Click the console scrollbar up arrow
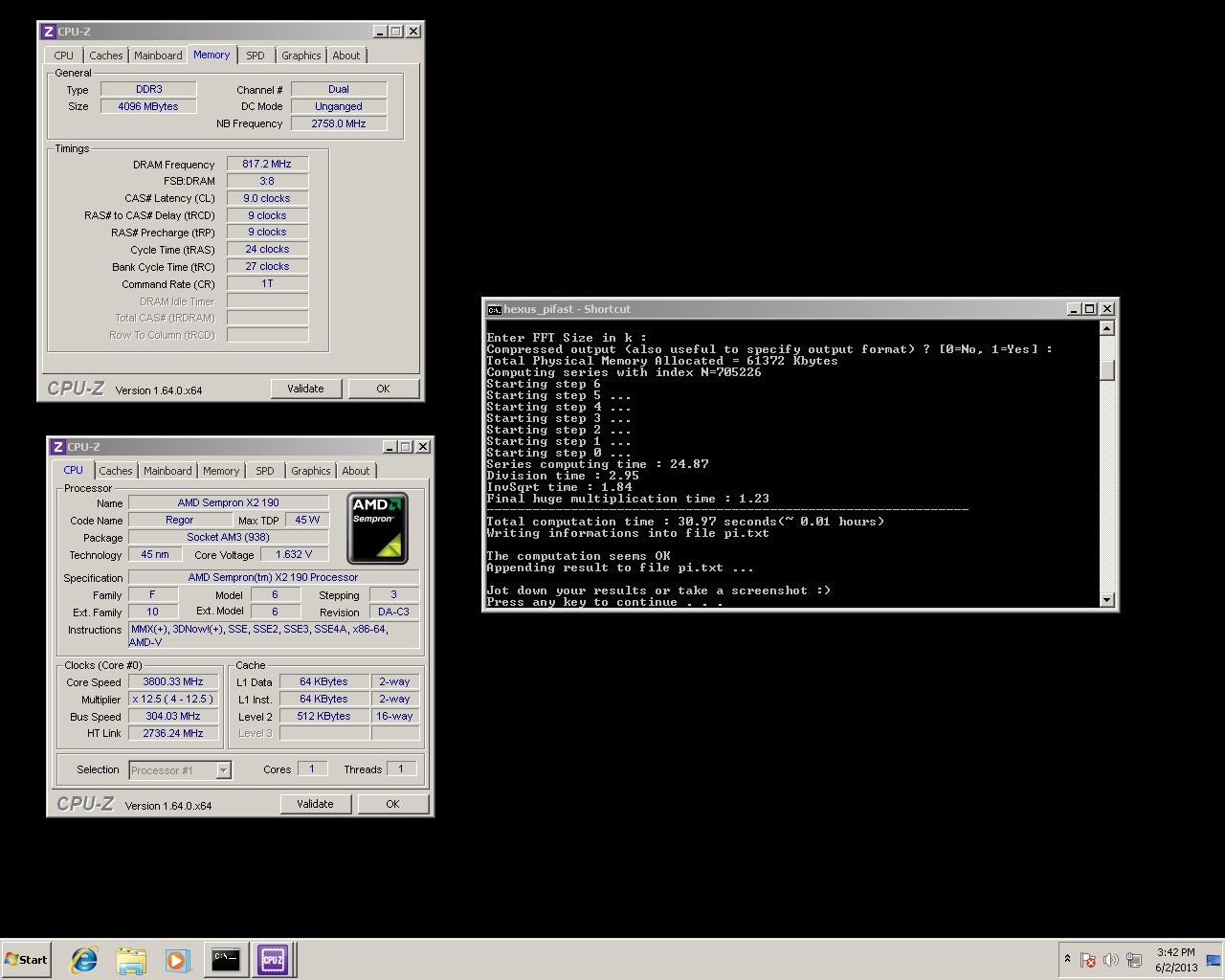 tap(1107, 328)
